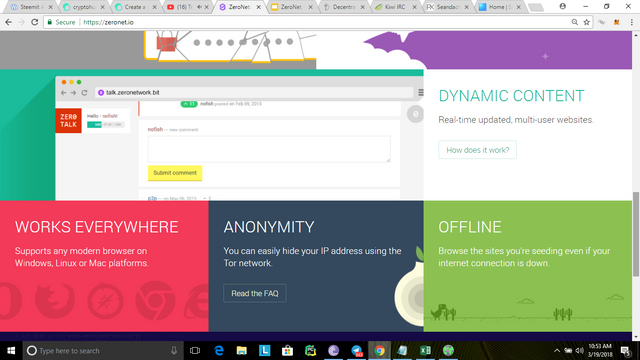This screenshot has height=360, width=640.
Task: Click the forward navigation arrow
Action: [22, 22]
